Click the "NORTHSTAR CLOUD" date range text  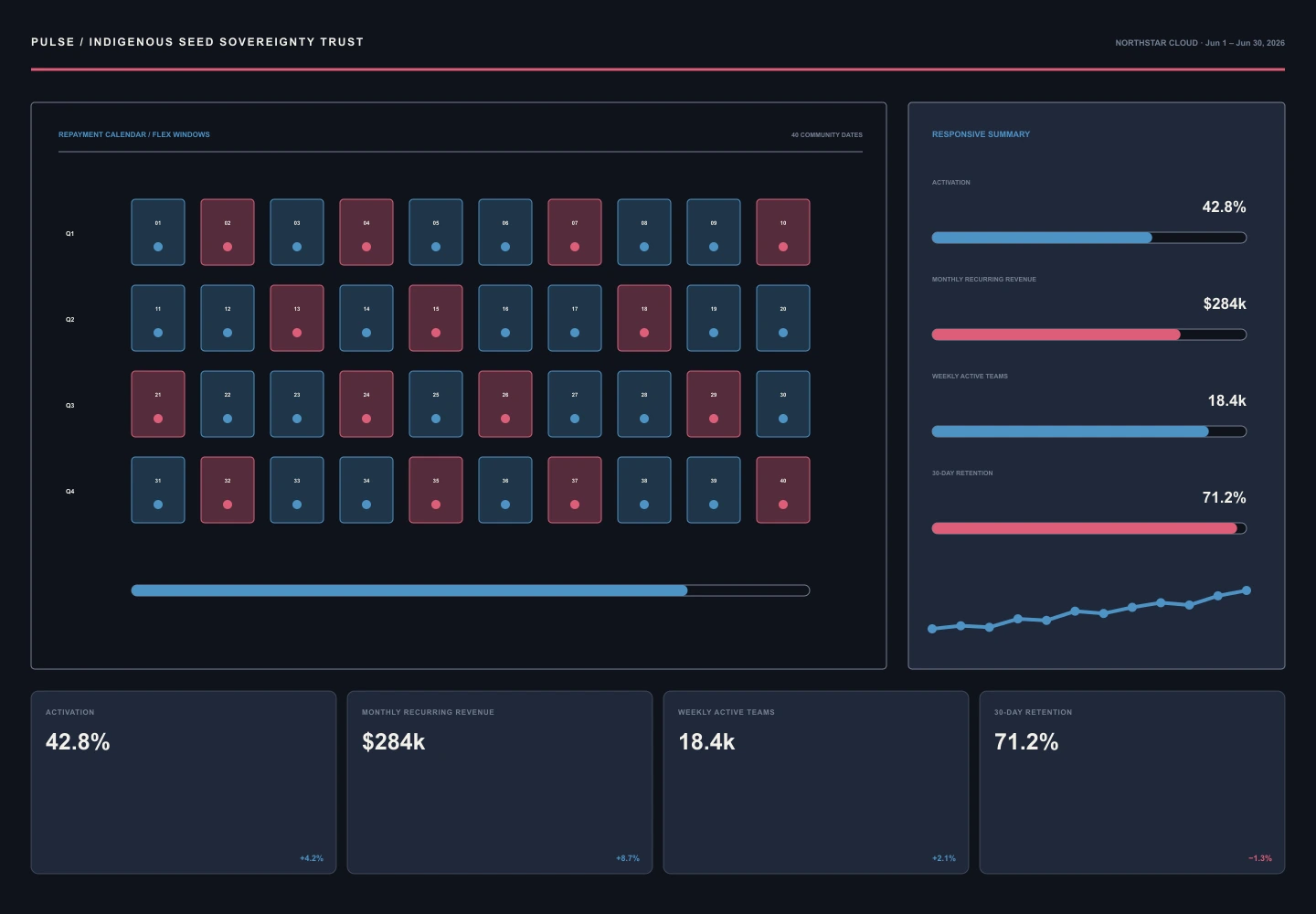point(1200,43)
